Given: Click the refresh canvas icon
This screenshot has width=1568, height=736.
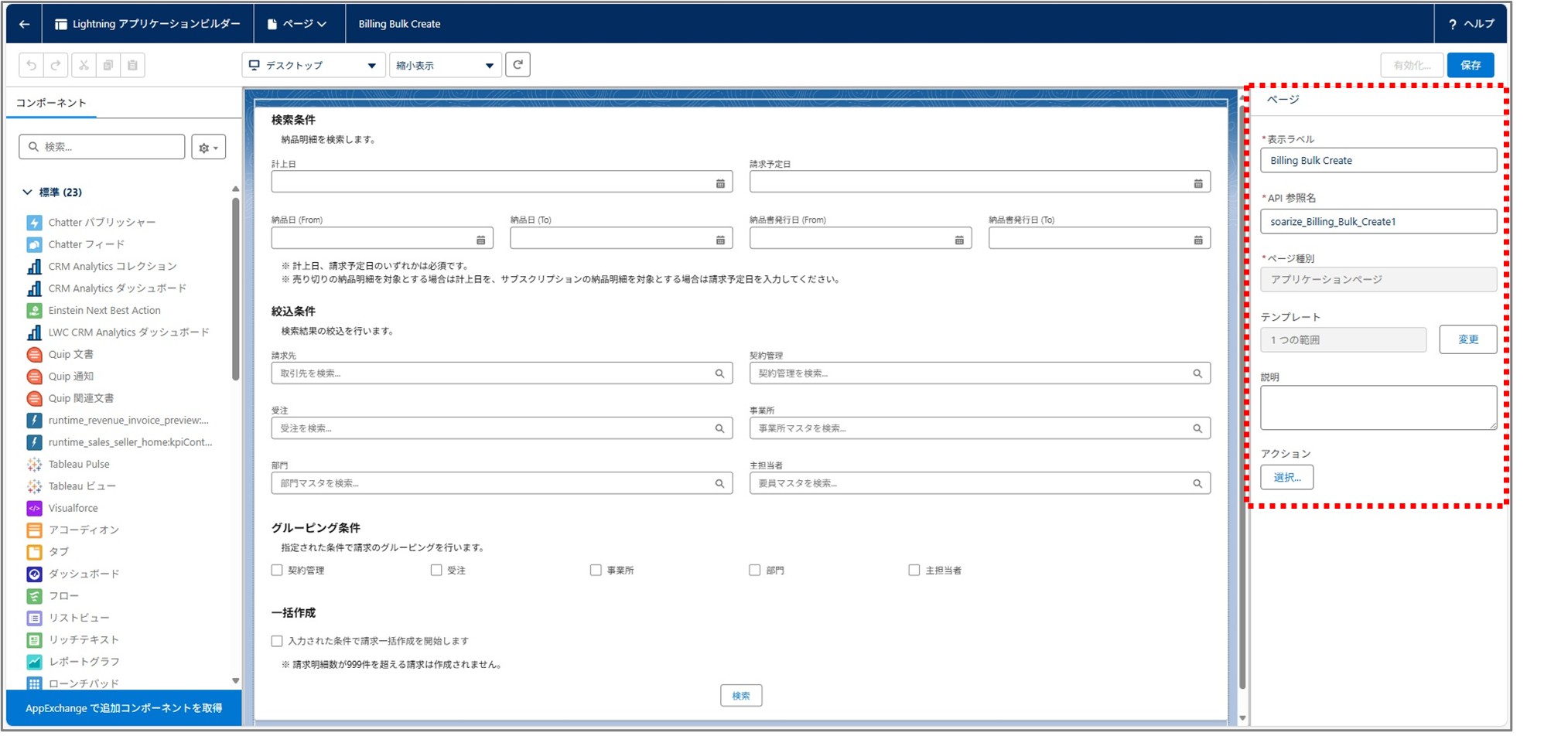Looking at the screenshot, I should click(518, 65).
